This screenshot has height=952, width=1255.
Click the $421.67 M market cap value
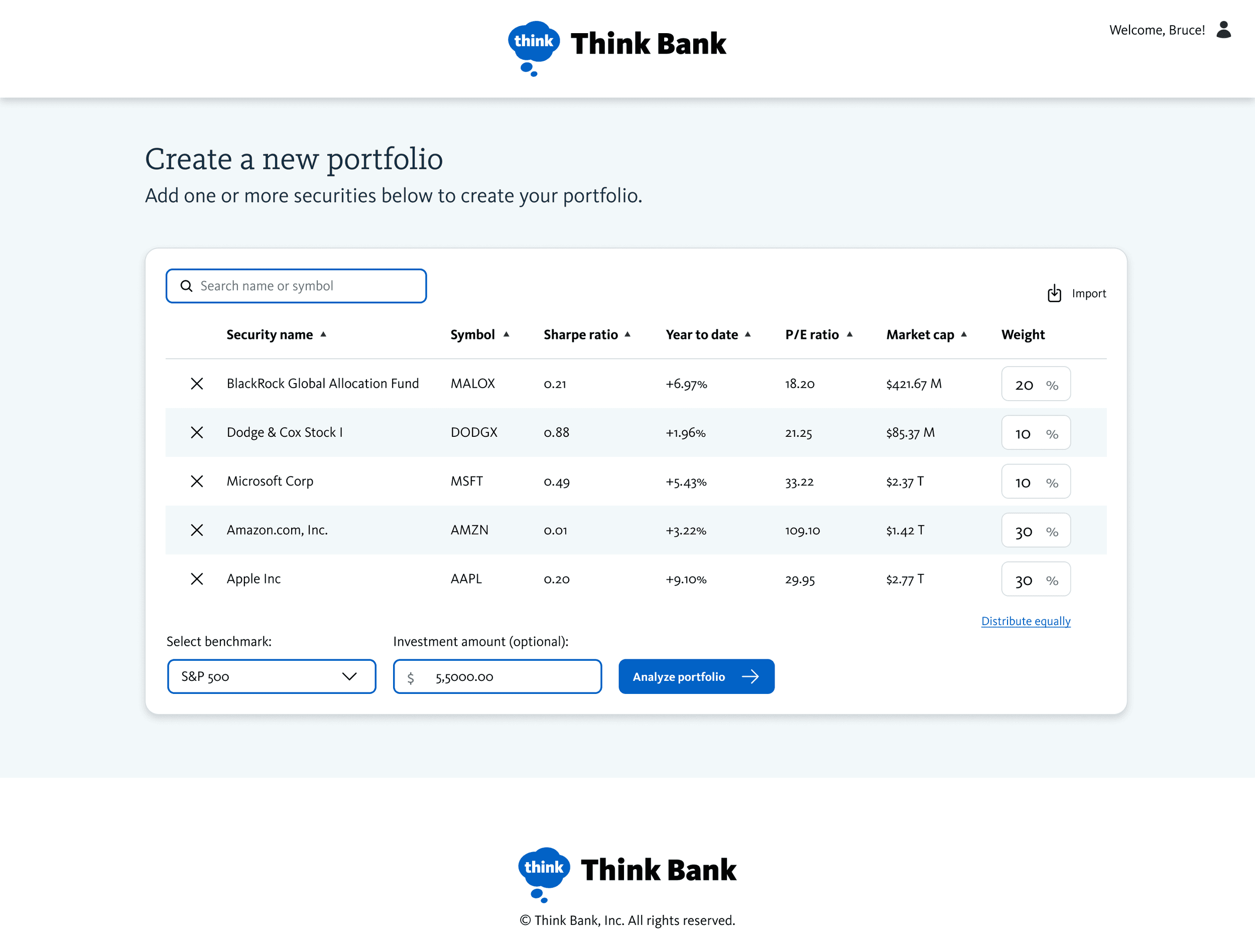pos(914,384)
